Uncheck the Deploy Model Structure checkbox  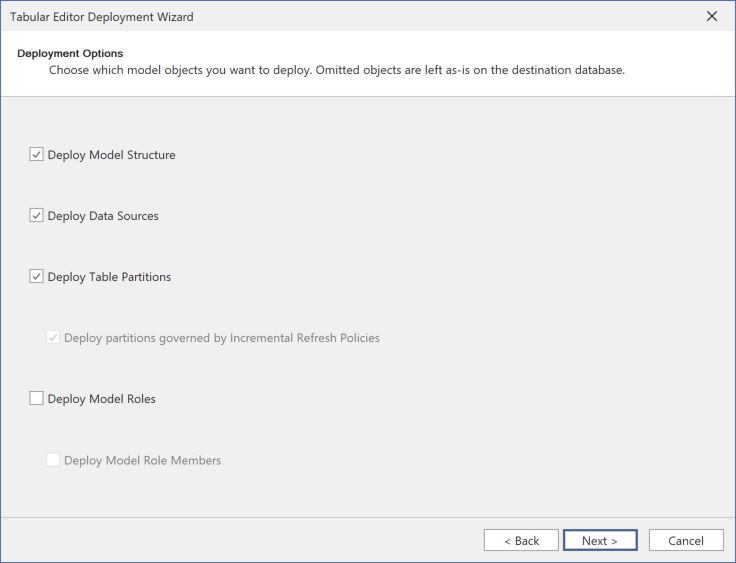37,155
